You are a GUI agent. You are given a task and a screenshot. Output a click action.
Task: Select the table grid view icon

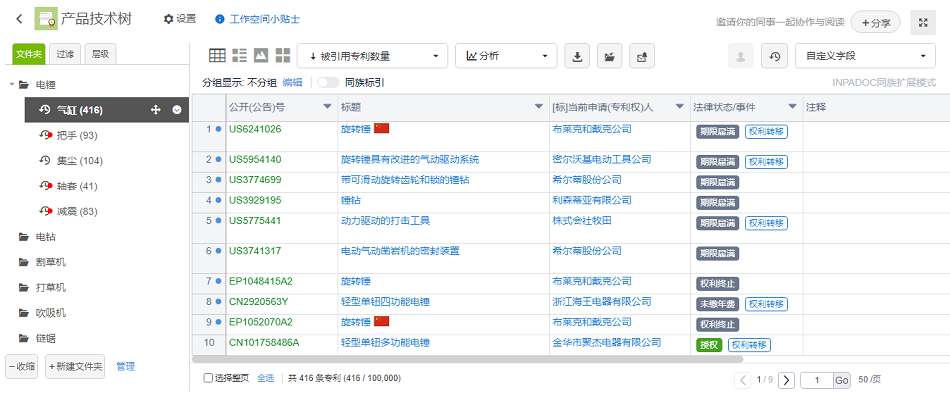(x=217, y=56)
